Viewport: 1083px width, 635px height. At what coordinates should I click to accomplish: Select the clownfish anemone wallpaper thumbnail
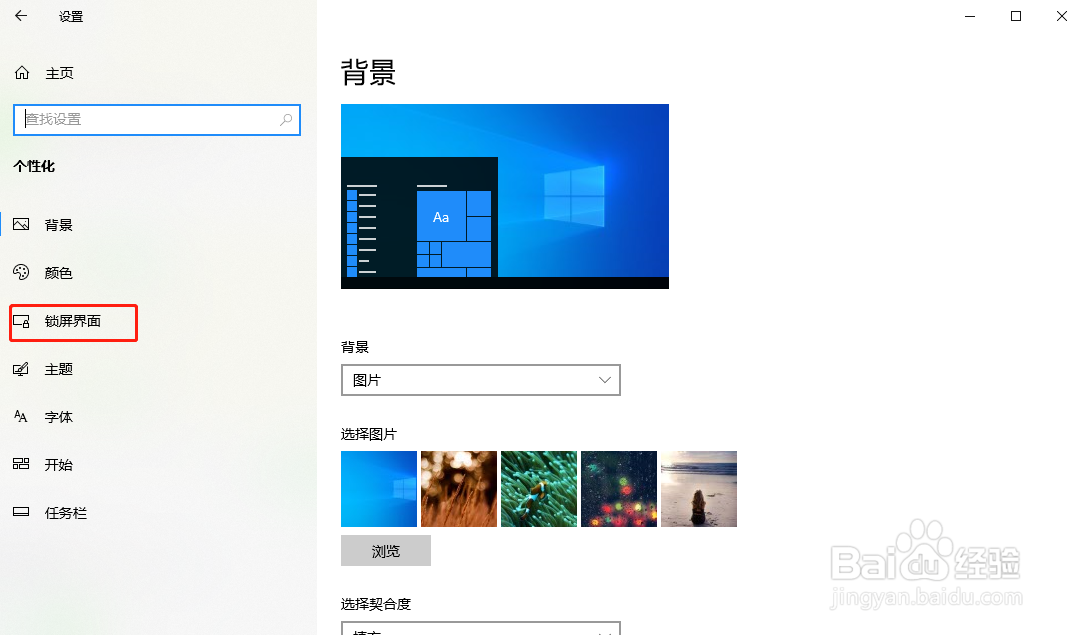[539, 489]
